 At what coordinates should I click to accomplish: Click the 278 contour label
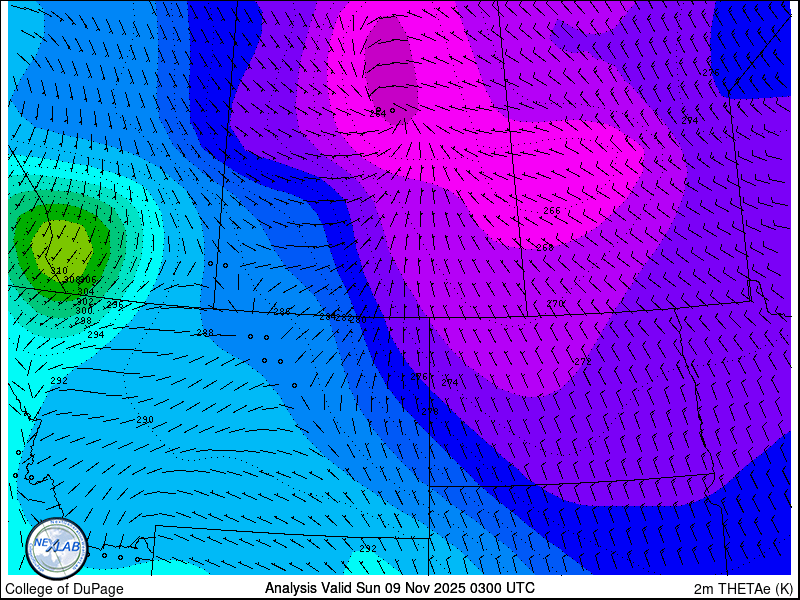tap(430, 411)
